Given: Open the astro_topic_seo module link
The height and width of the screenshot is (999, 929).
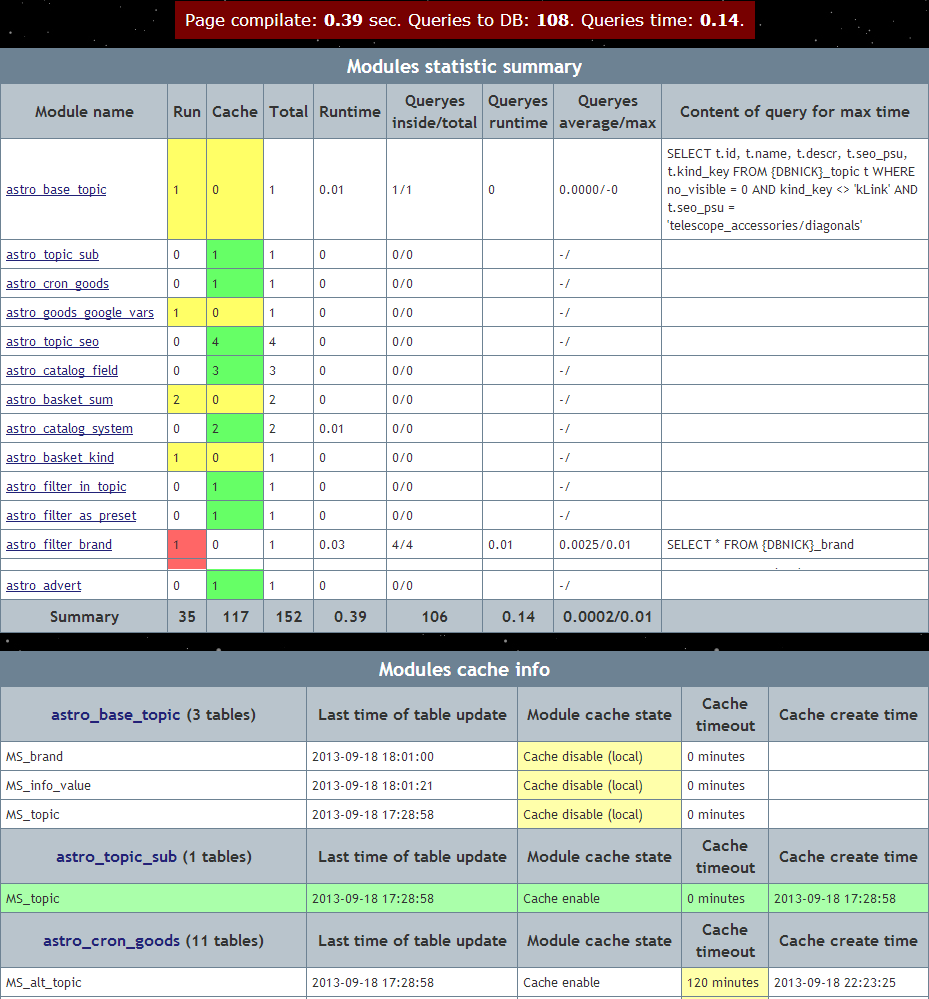Looking at the screenshot, I should click(x=52, y=341).
